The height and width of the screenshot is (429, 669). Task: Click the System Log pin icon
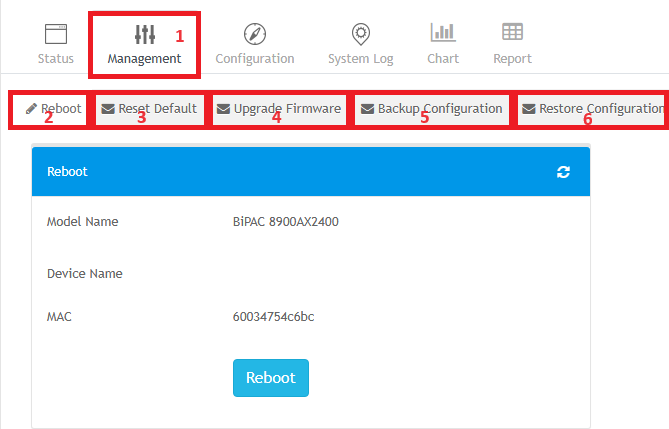pyautogui.click(x=360, y=33)
